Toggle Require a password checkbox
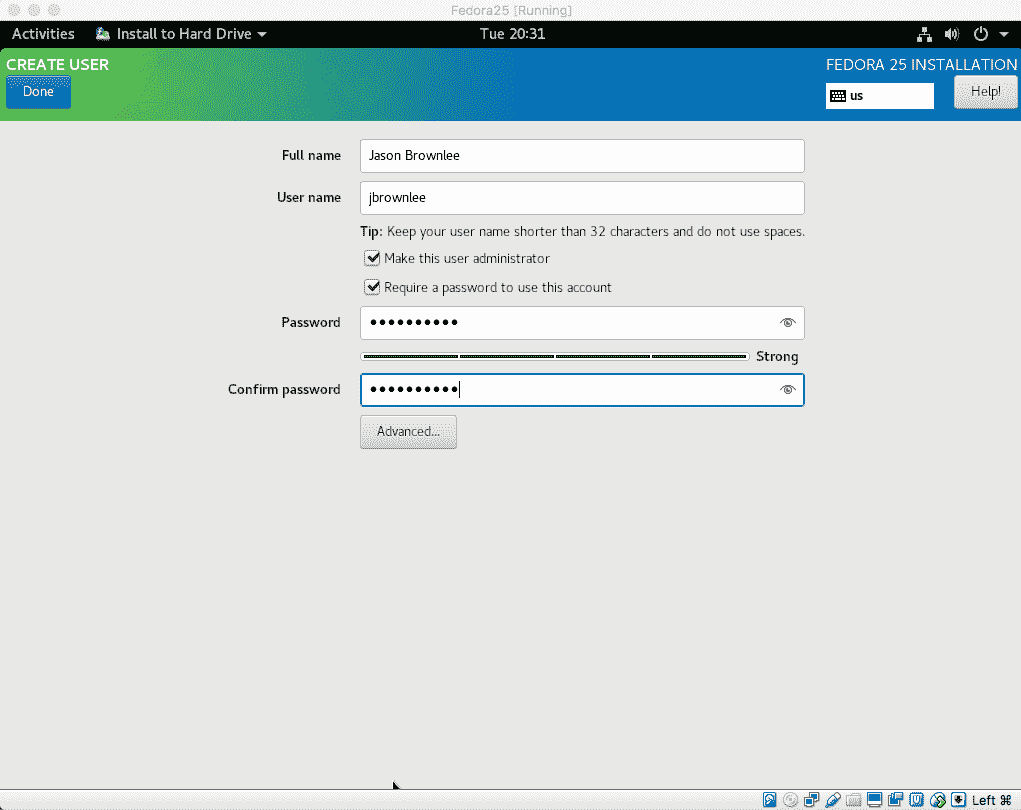 [372, 287]
